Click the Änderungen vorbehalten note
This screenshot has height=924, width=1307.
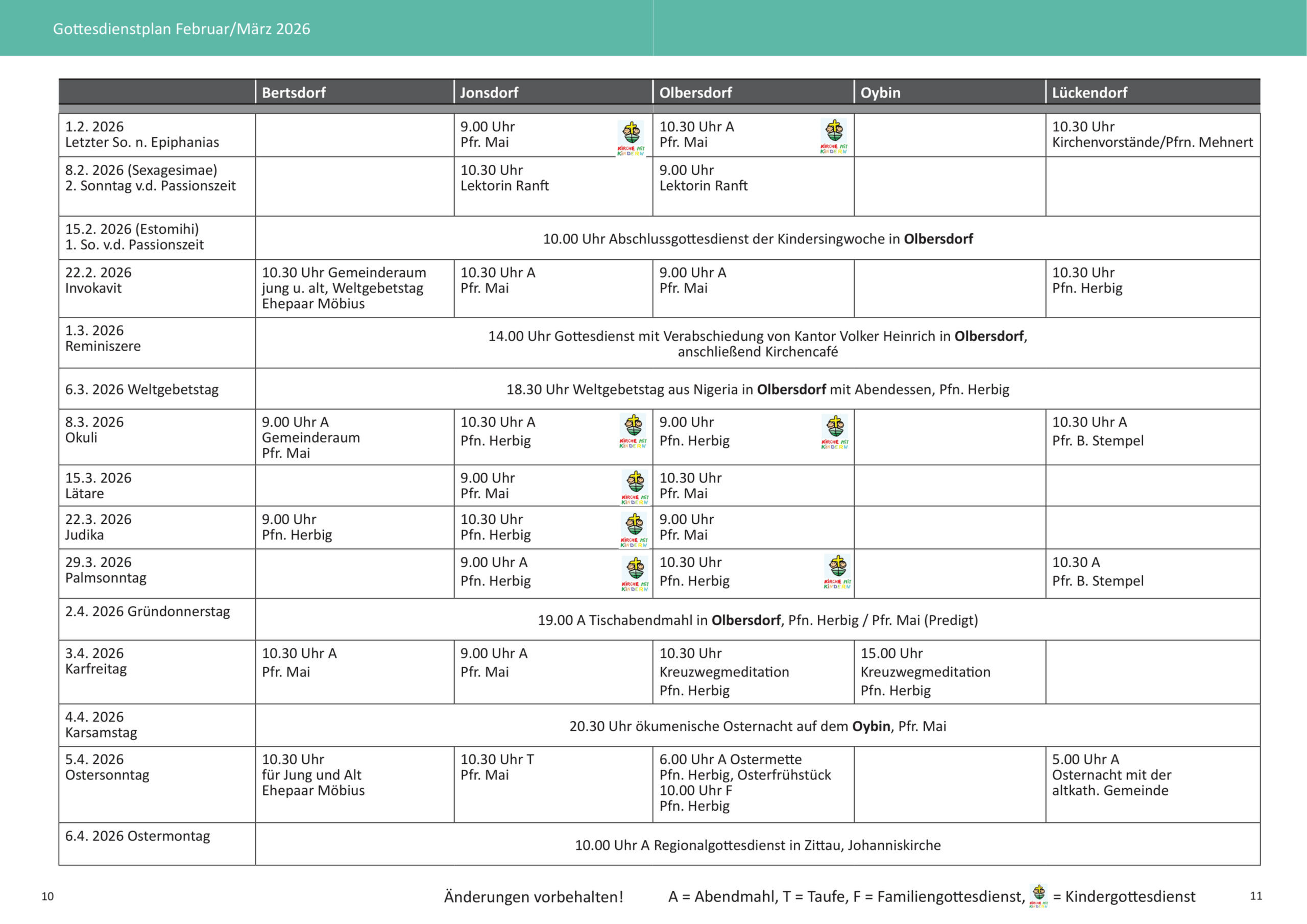point(534,896)
